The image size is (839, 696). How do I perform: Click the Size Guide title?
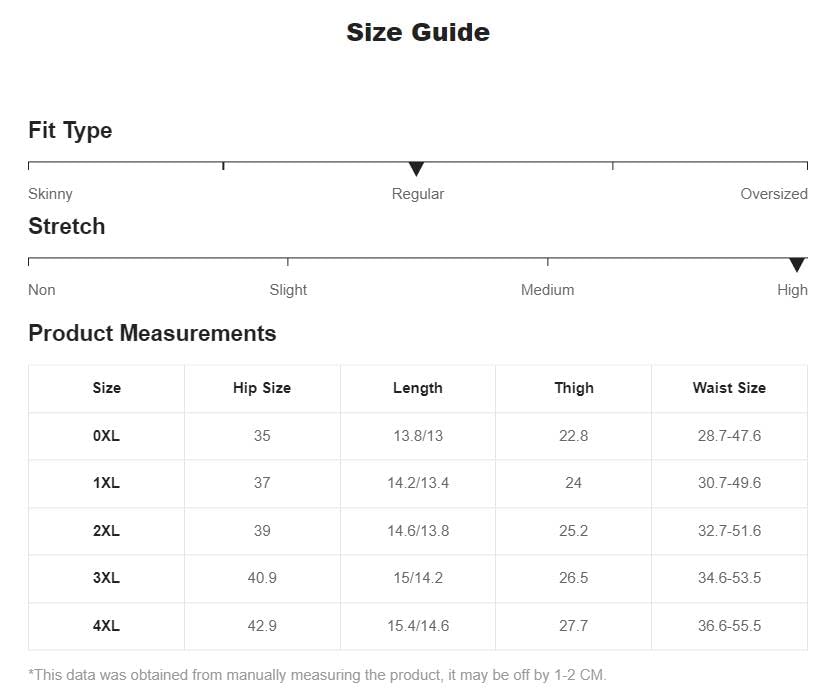(x=418, y=33)
